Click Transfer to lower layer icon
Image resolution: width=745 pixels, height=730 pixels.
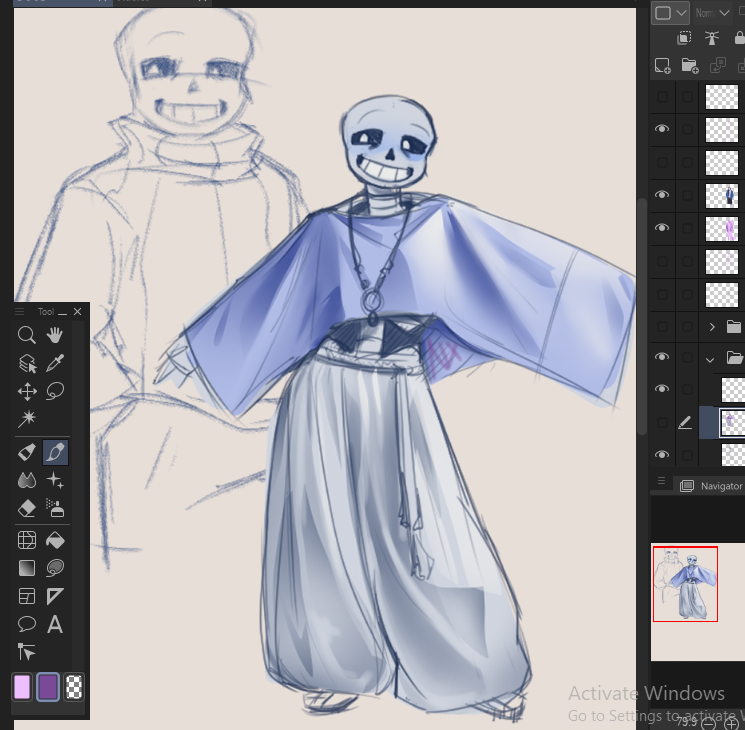click(717, 66)
